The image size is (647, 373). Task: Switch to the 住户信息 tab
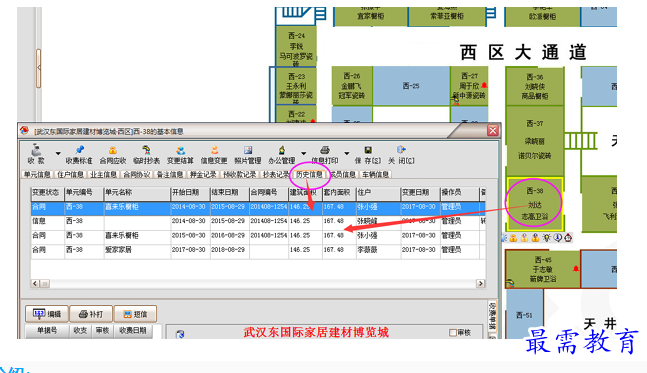point(70,175)
